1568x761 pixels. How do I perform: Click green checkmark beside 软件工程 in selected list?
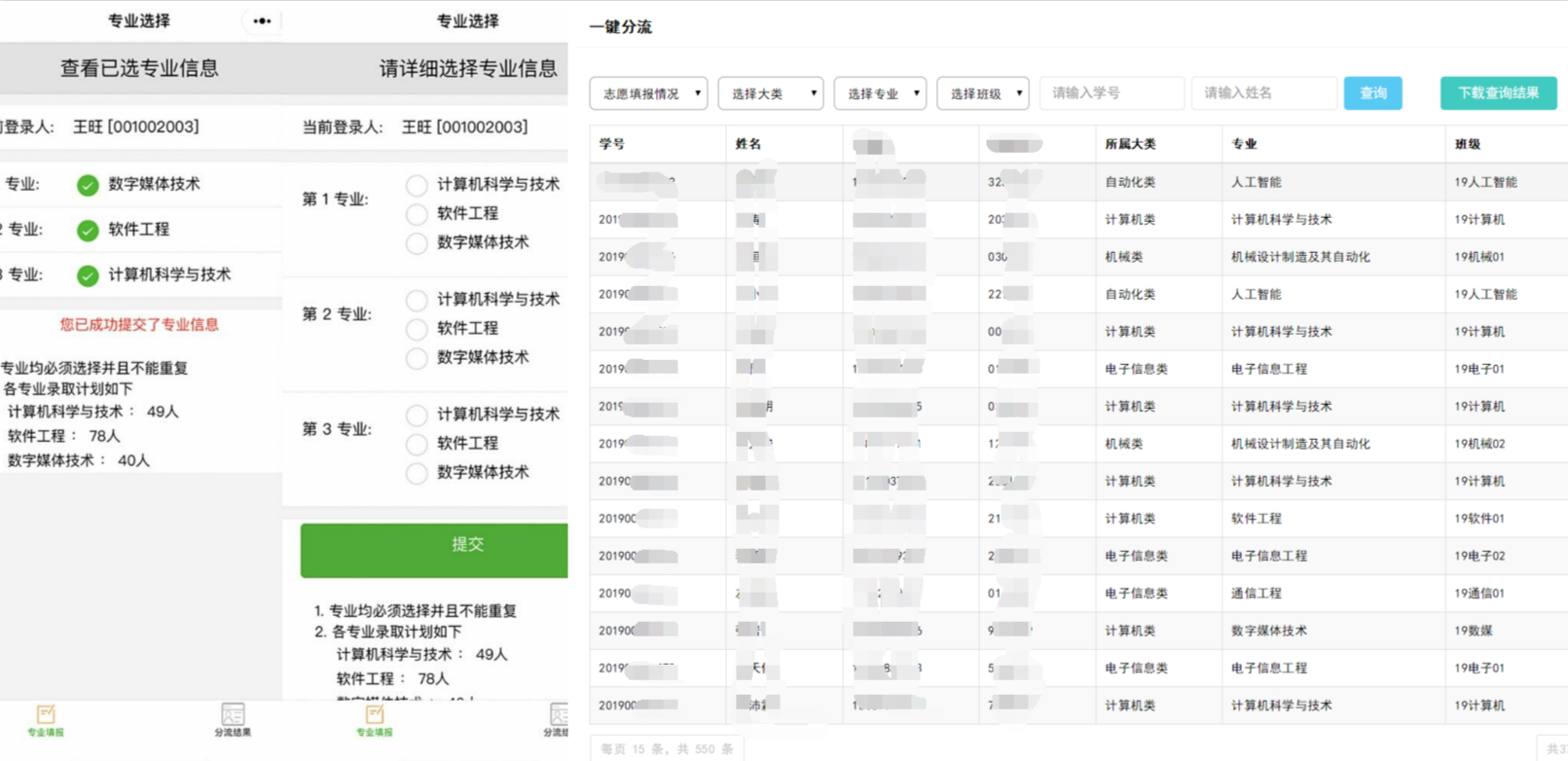[x=88, y=231]
